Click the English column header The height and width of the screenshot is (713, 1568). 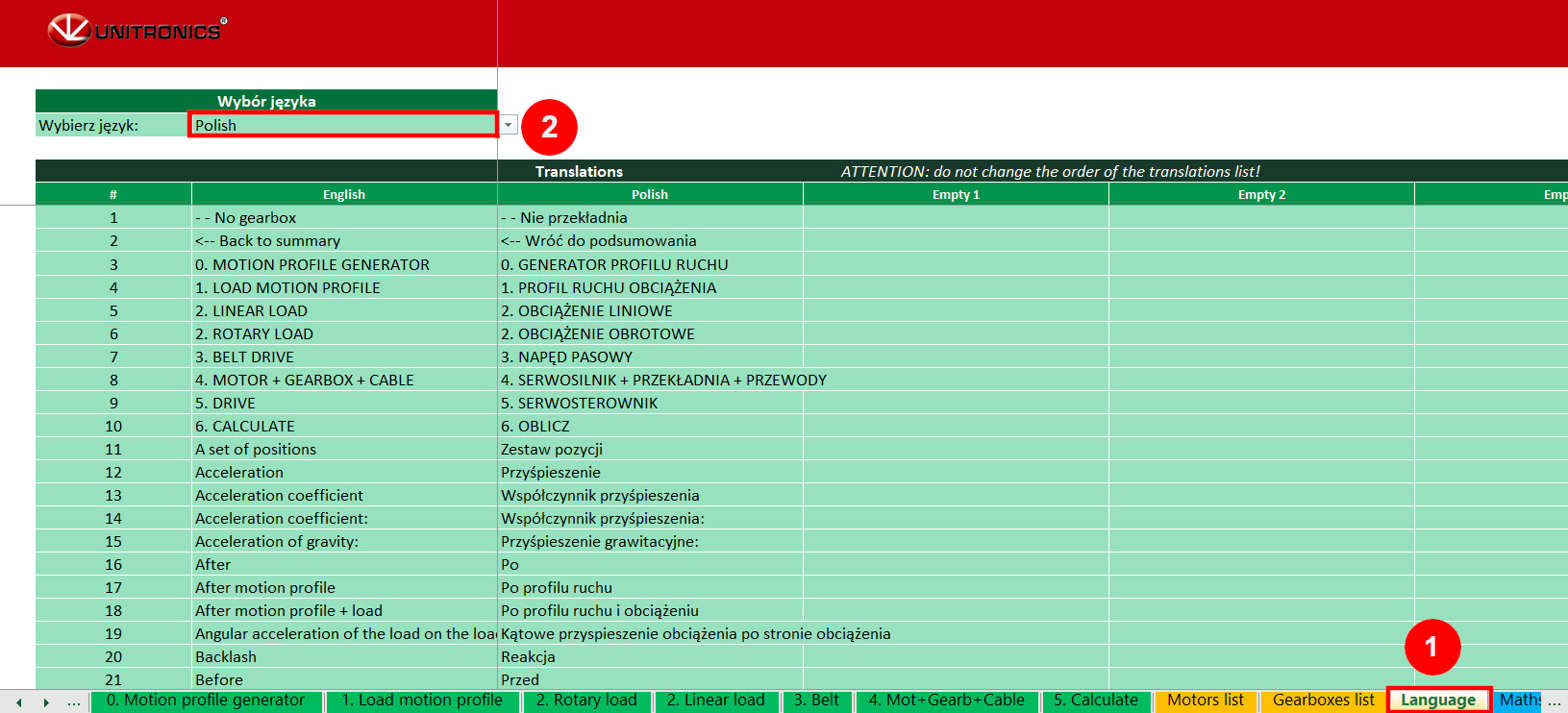tap(344, 194)
